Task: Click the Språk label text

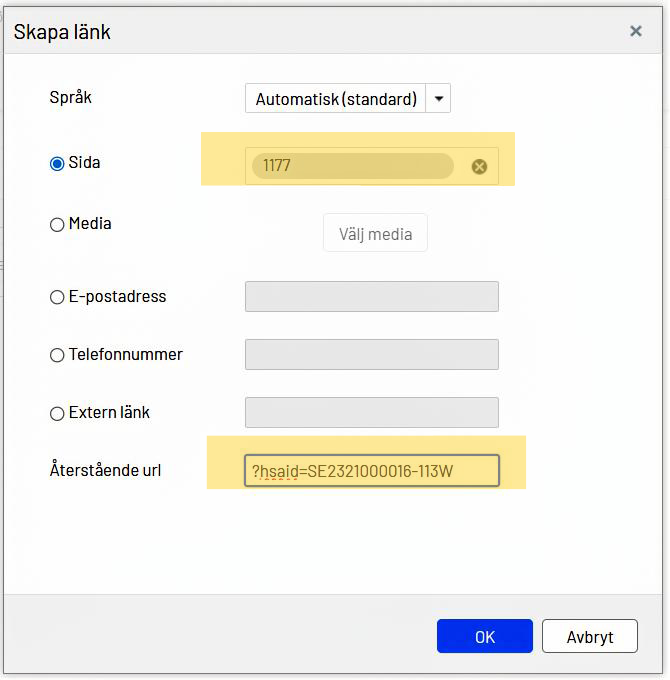Action: [x=71, y=98]
